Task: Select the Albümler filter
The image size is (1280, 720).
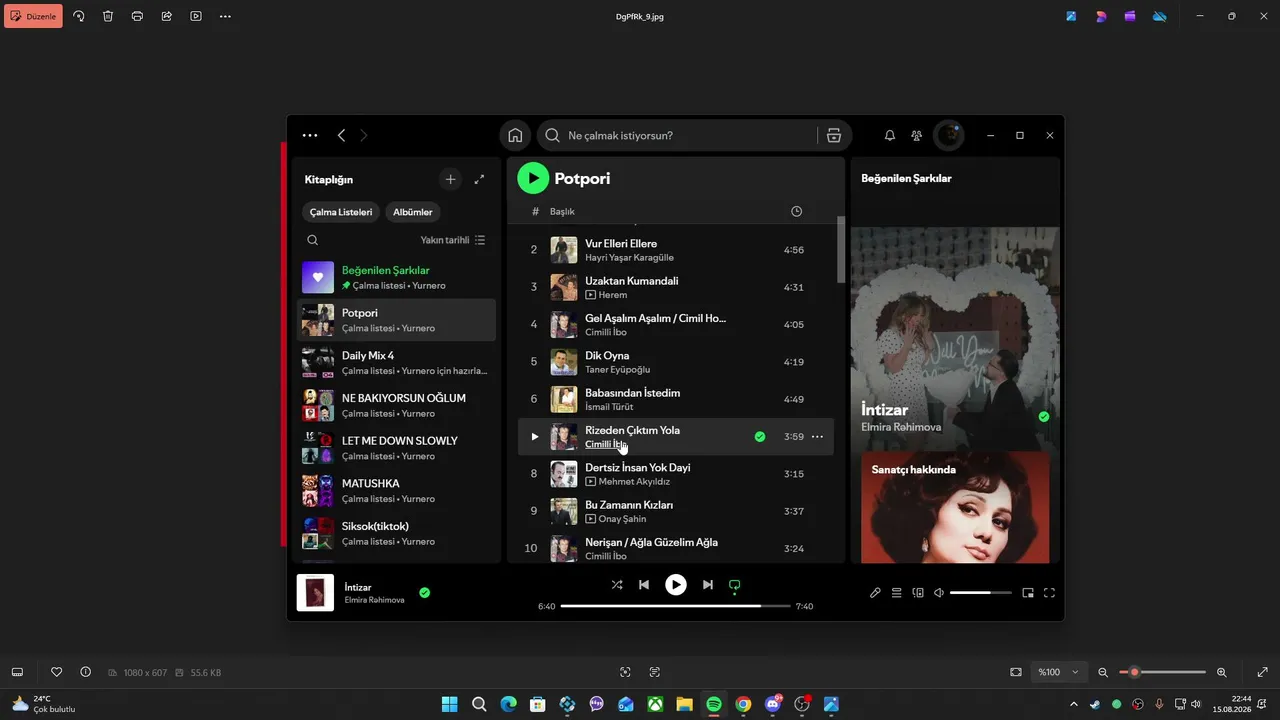Action: coord(413,212)
